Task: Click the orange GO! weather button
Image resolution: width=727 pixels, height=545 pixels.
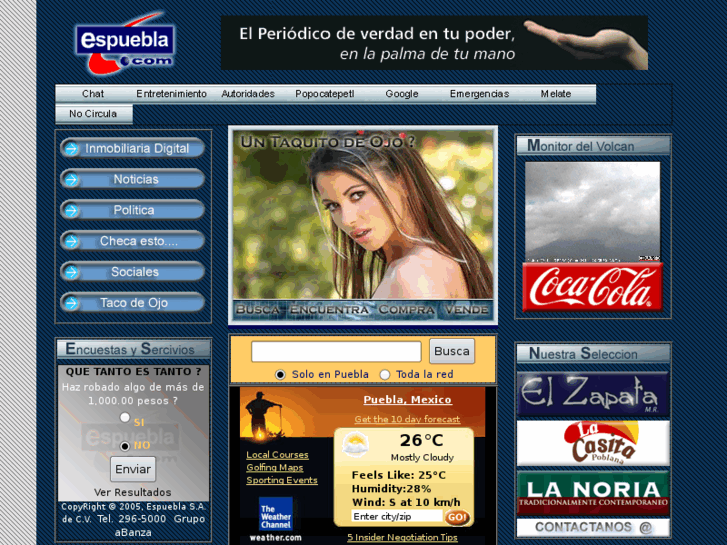Action: point(457,517)
